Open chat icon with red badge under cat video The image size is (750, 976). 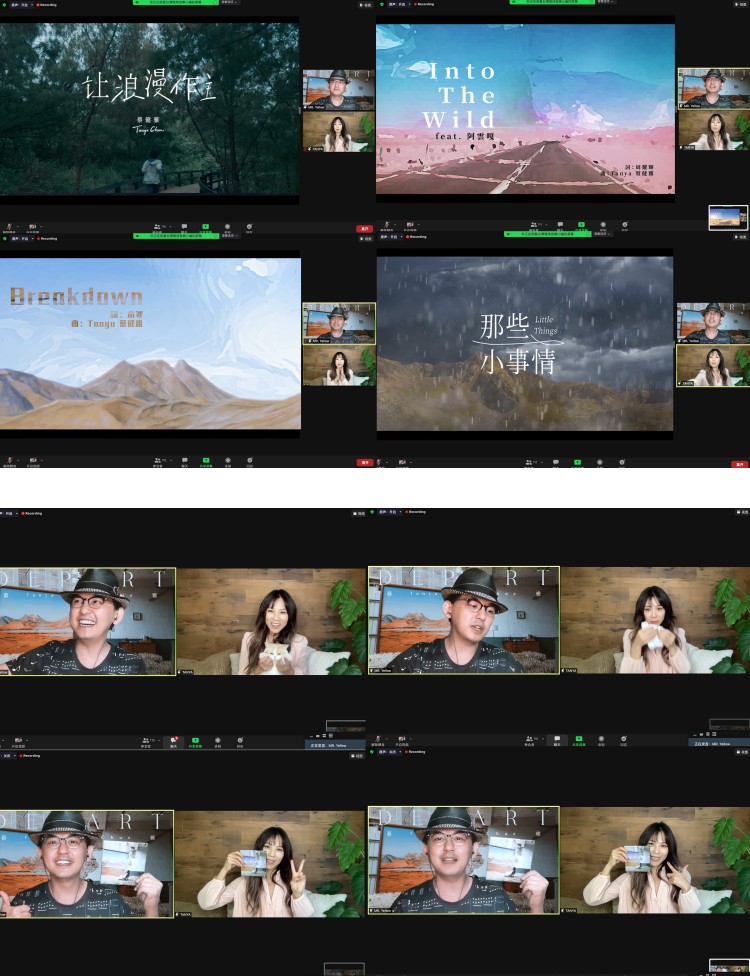[174, 741]
